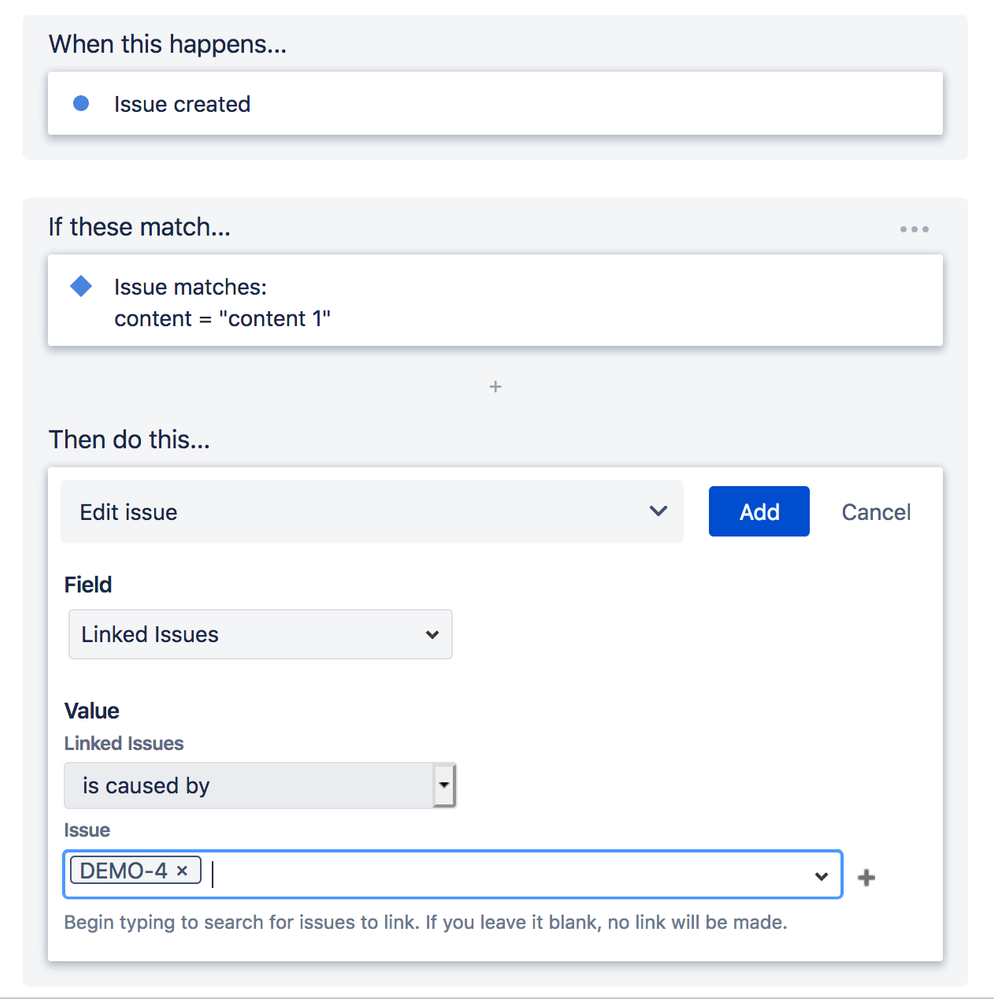Screen dimensions: 994x999
Task: Open the Field dropdown showing Linked Issues
Action: tap(260, 634)
